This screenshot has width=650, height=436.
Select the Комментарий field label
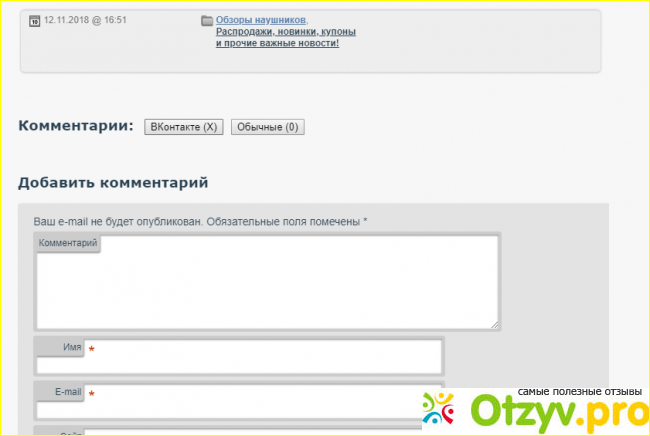pyautogui.click(x=67, y=243)
